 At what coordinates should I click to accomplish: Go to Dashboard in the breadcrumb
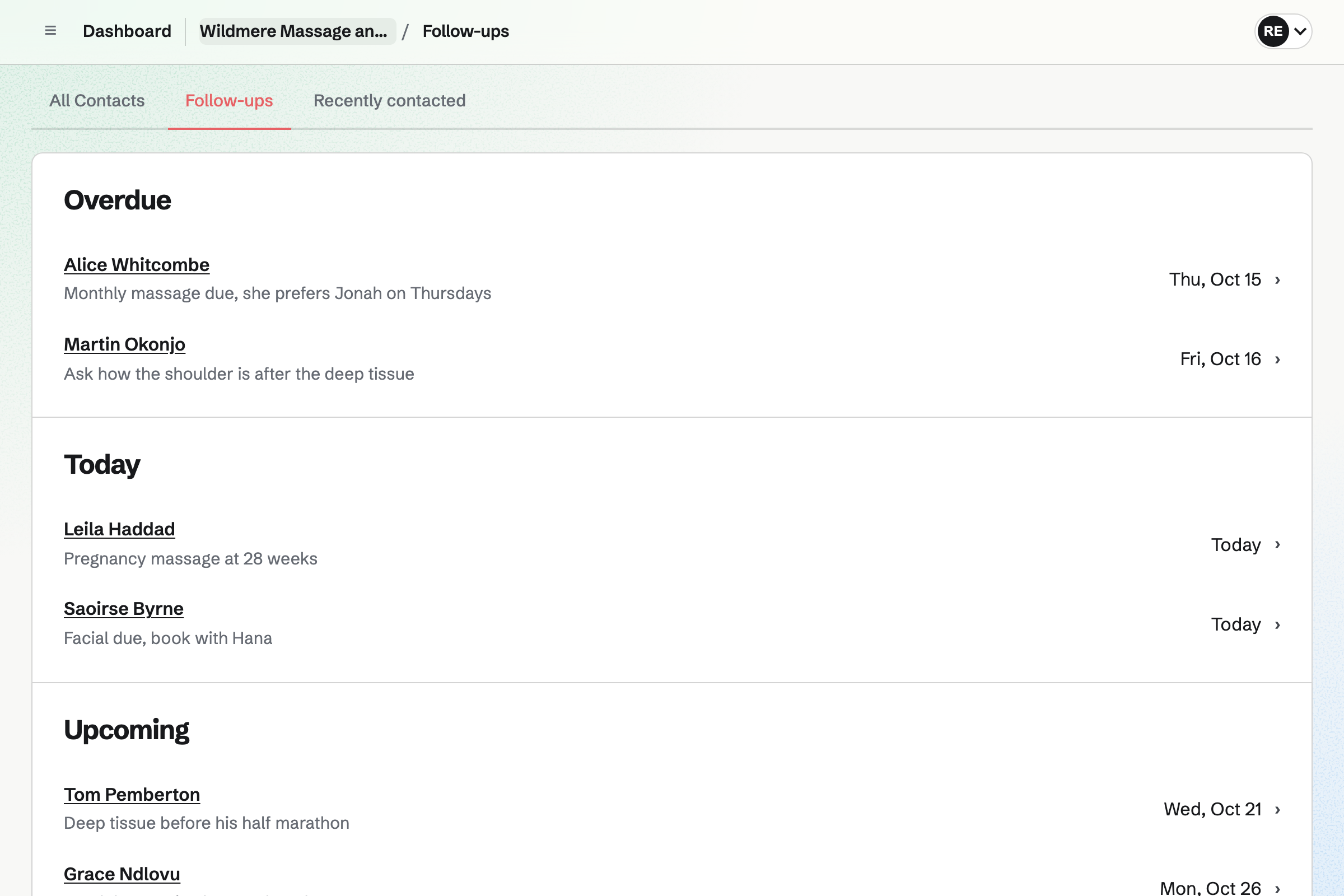pyautogui.click(x=127, y=31)
